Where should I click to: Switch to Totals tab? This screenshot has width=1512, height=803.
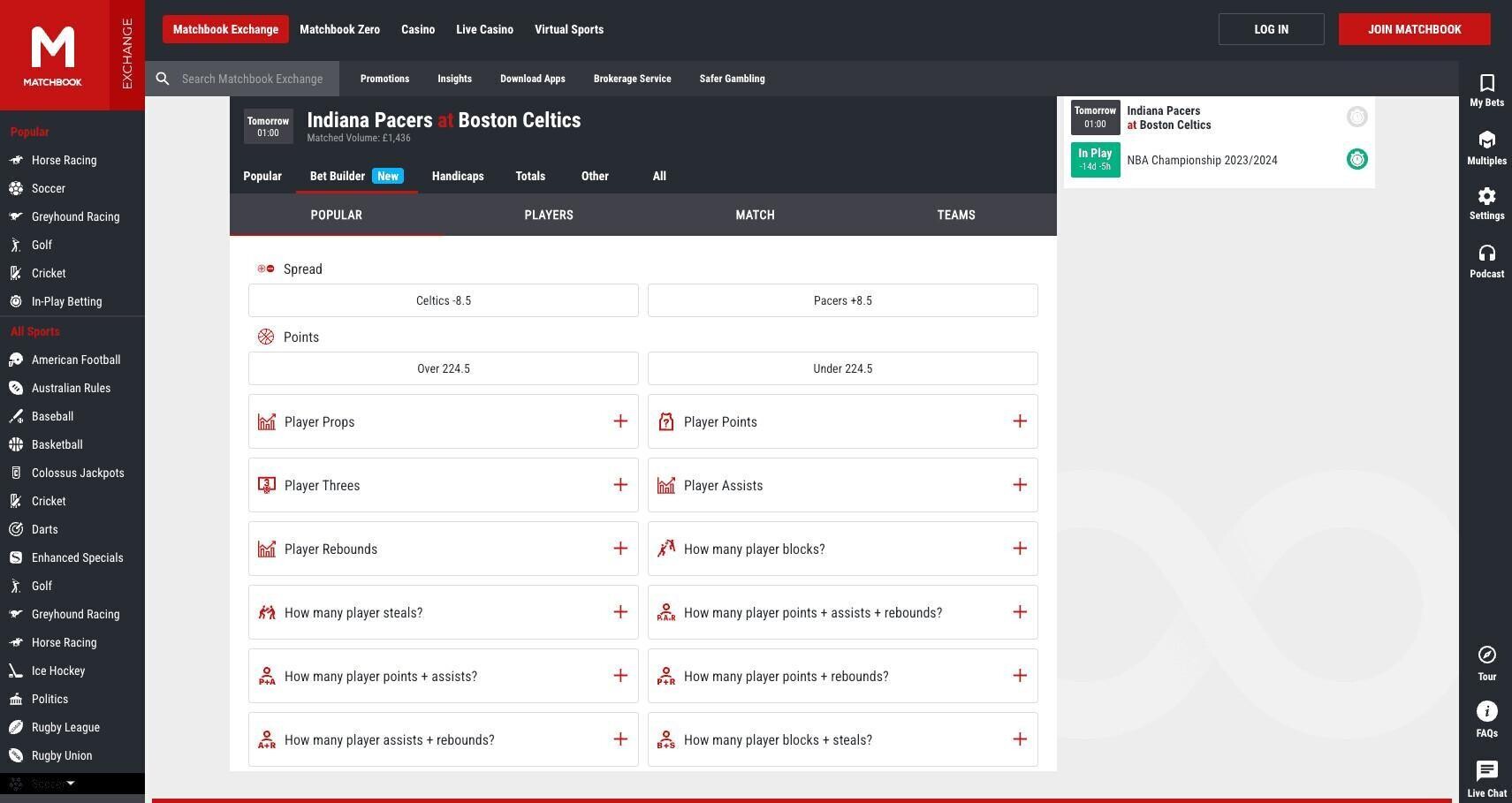(x=530, y=176)
